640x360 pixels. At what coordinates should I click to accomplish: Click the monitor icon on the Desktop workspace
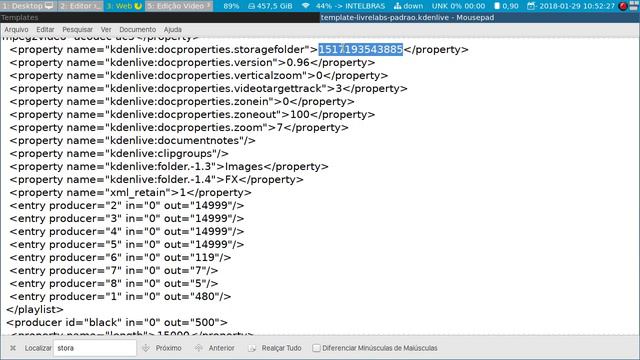tap(49, 6)
